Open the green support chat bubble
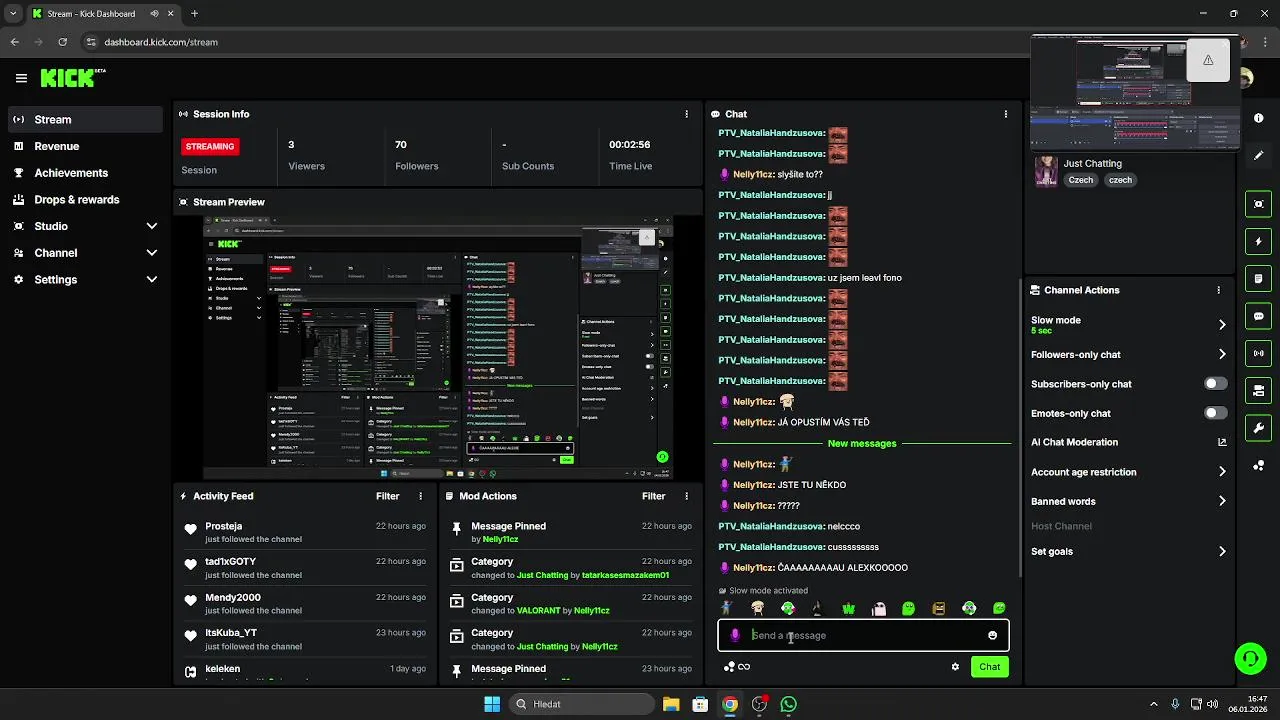Viewport: 1280px width, 720px height. tap(1250, 658)
